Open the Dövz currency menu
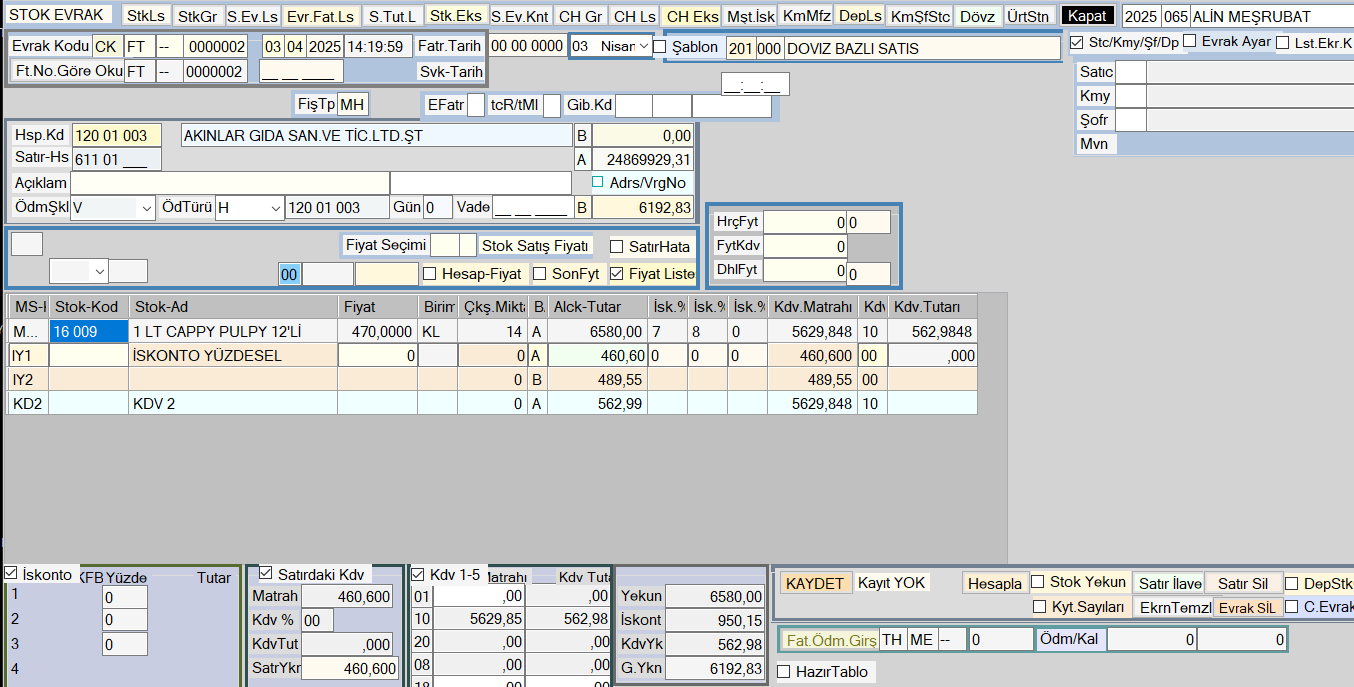 pyautogui.click(x=978, y=16)
